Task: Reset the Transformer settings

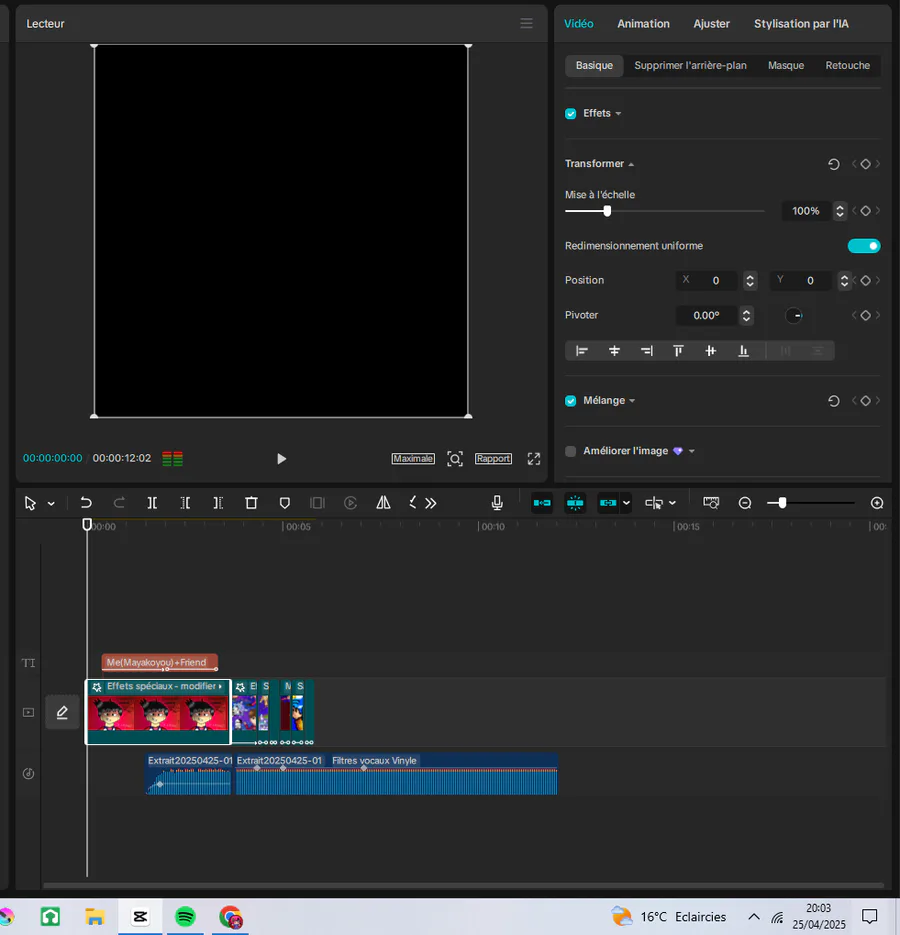Action: tap(834, 164)
